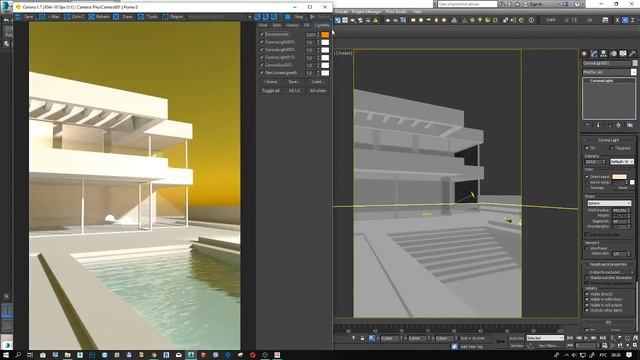Open the History tab
The image size is (640, 360).
(292, 25)
